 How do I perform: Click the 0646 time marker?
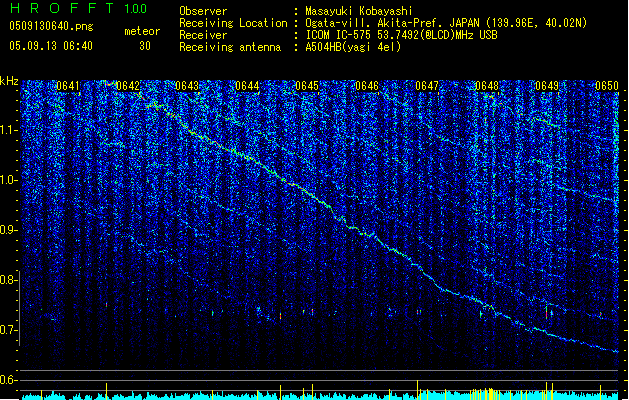(x=367, y=86)
